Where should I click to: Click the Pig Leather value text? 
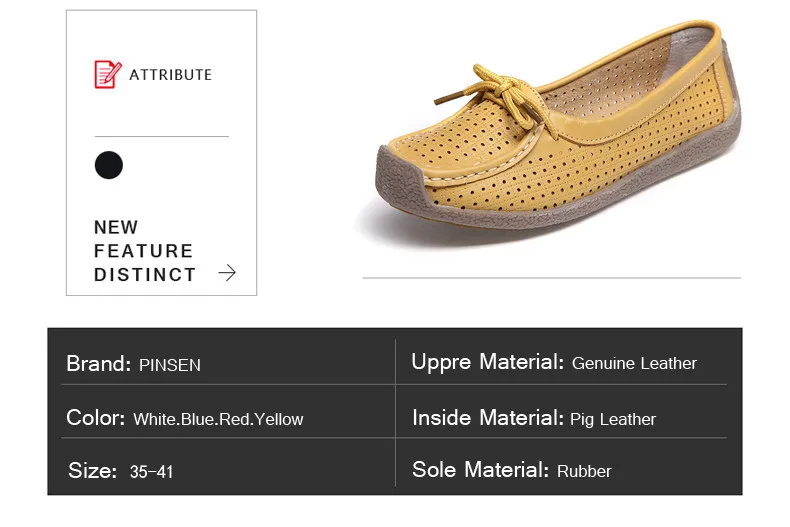pos(613,419)
